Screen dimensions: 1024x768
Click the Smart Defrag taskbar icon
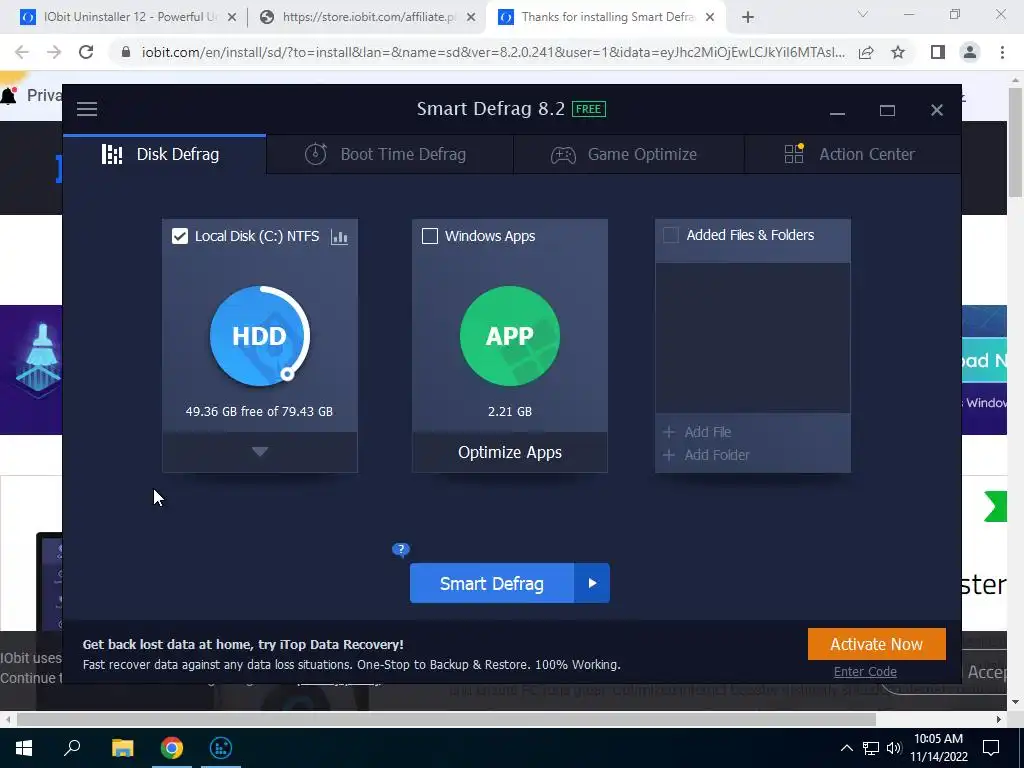pyautogui.click(x=221, y=748)
